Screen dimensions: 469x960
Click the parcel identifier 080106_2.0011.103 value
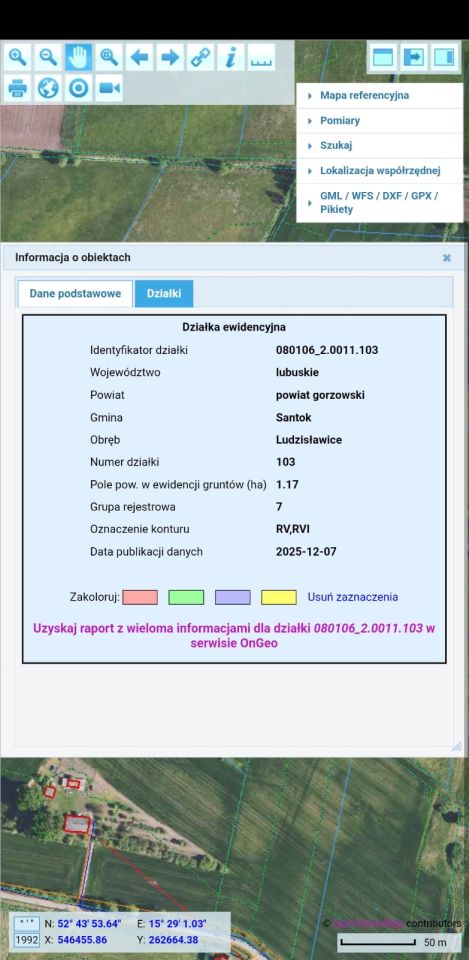coord(327,350)
